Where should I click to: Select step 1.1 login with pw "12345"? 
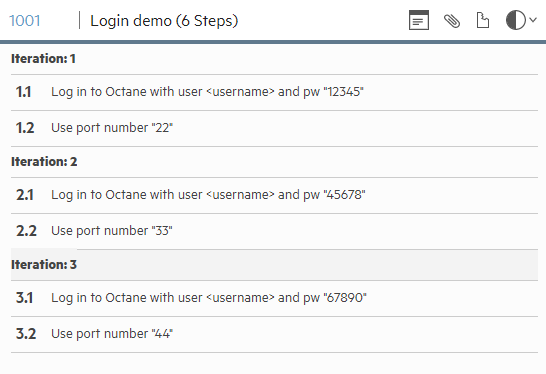click(274, 92)
